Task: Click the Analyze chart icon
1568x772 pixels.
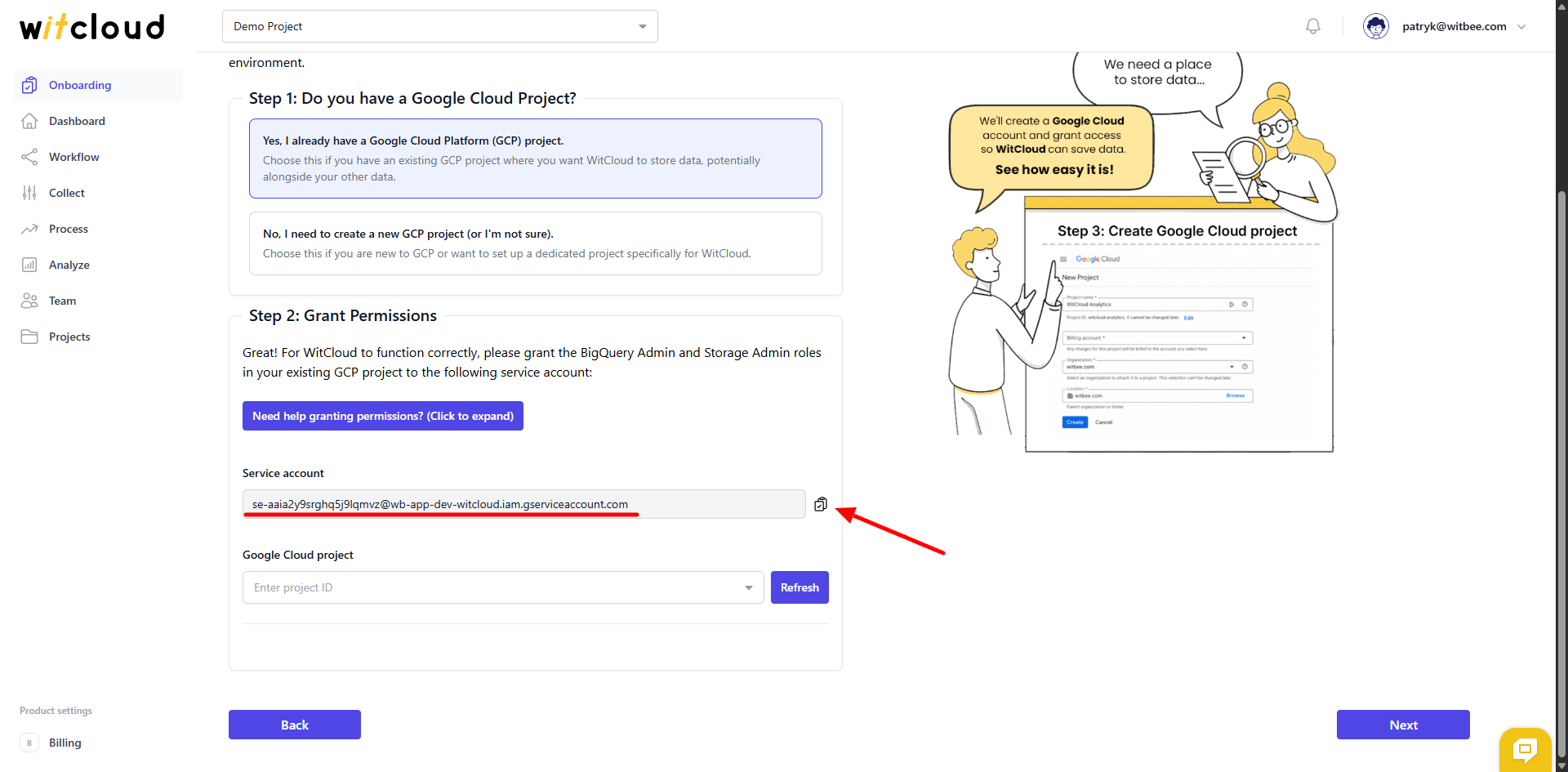Action: [x=29, y=265]
